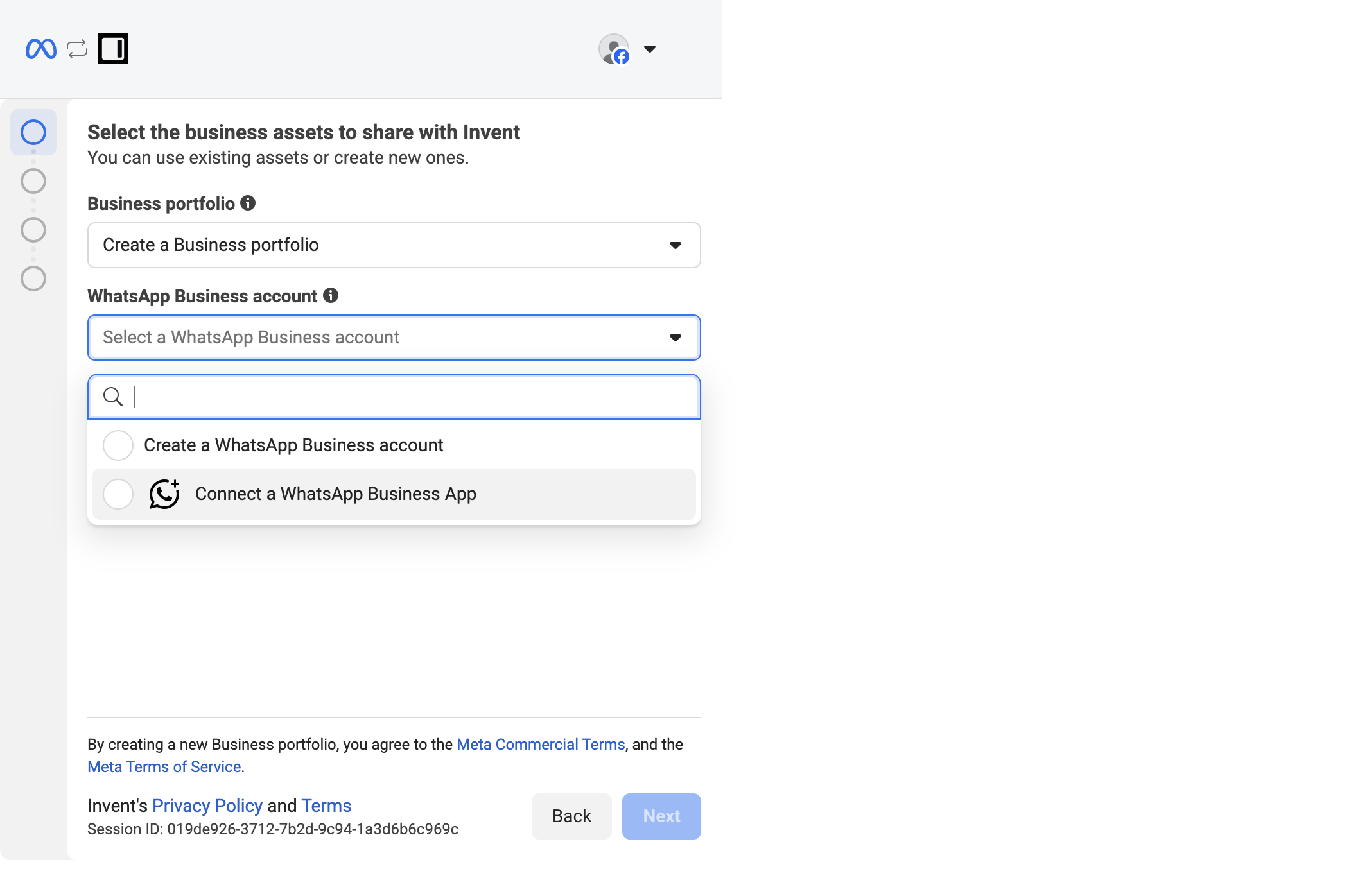1351x896 pixels.
Task: Open Invent's Terms link
Action: click(326, 806)
